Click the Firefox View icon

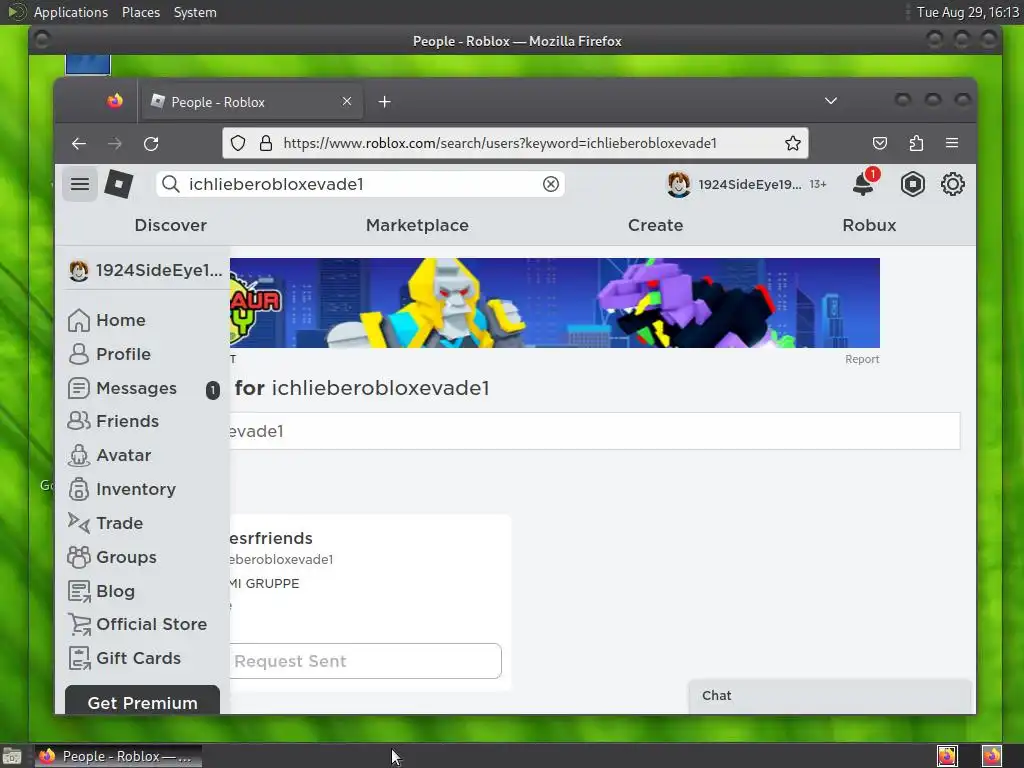coord(115,101)
